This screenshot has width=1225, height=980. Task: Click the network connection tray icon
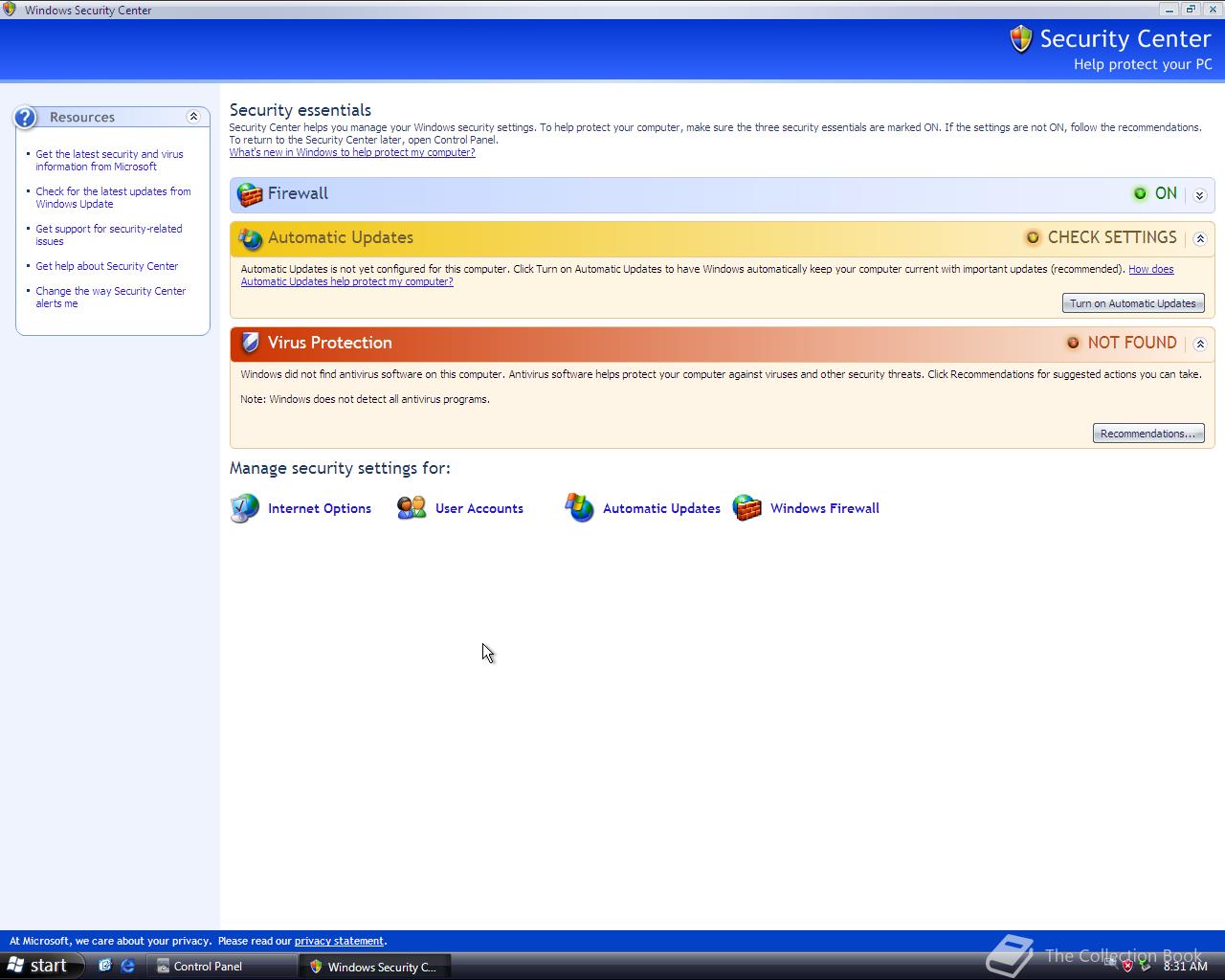[x=1110, y=966]
